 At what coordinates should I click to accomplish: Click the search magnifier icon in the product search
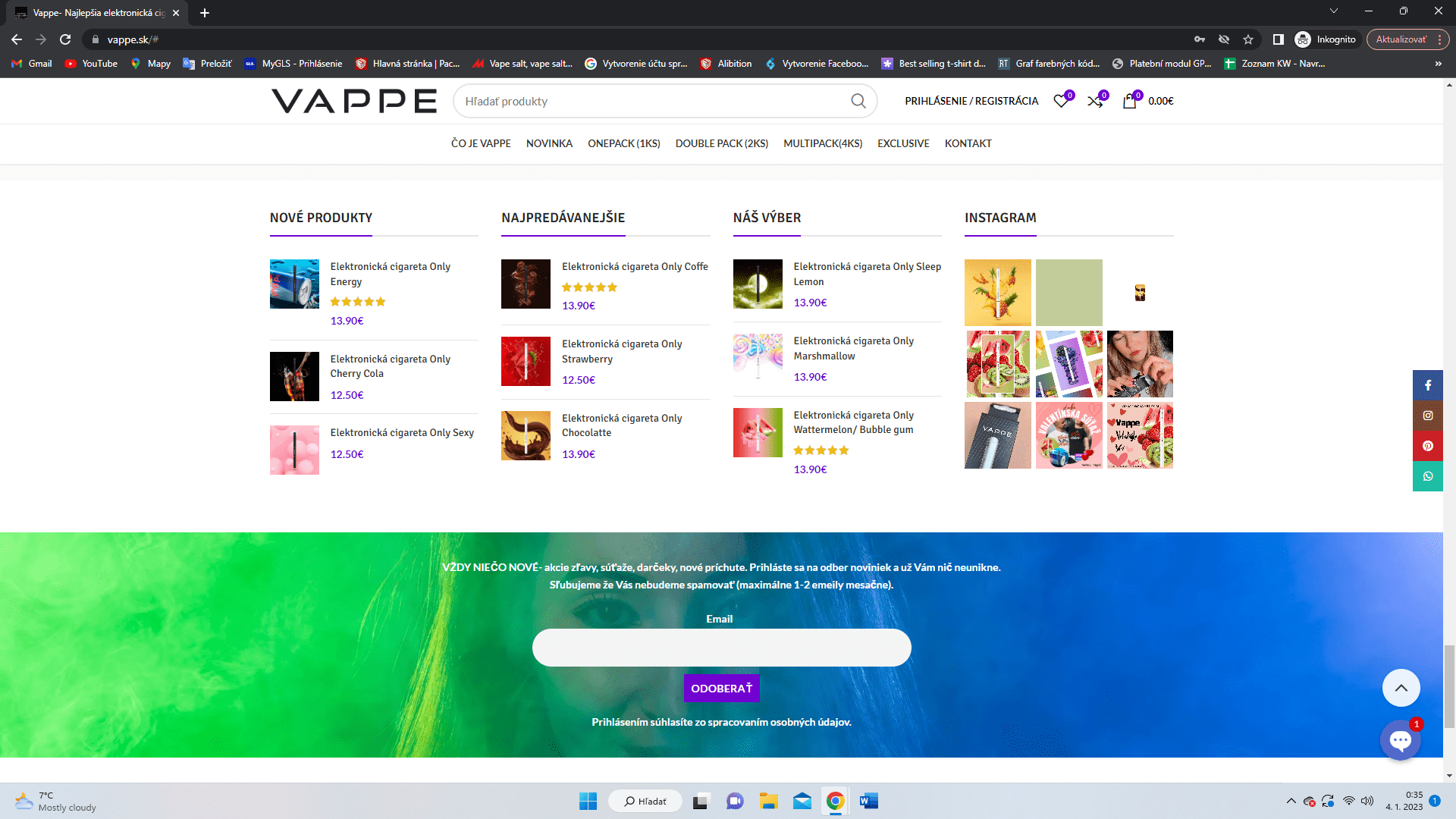(x=858, y=101)
